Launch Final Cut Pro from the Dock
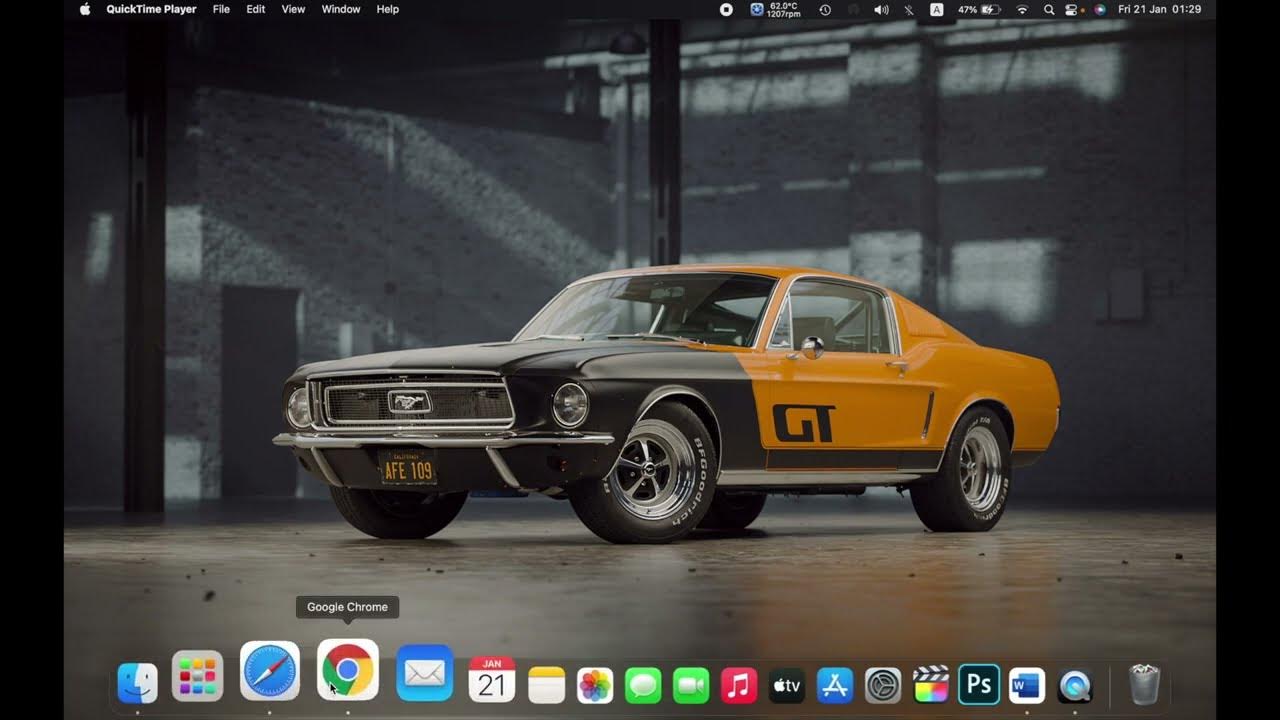 pos(931,685)
